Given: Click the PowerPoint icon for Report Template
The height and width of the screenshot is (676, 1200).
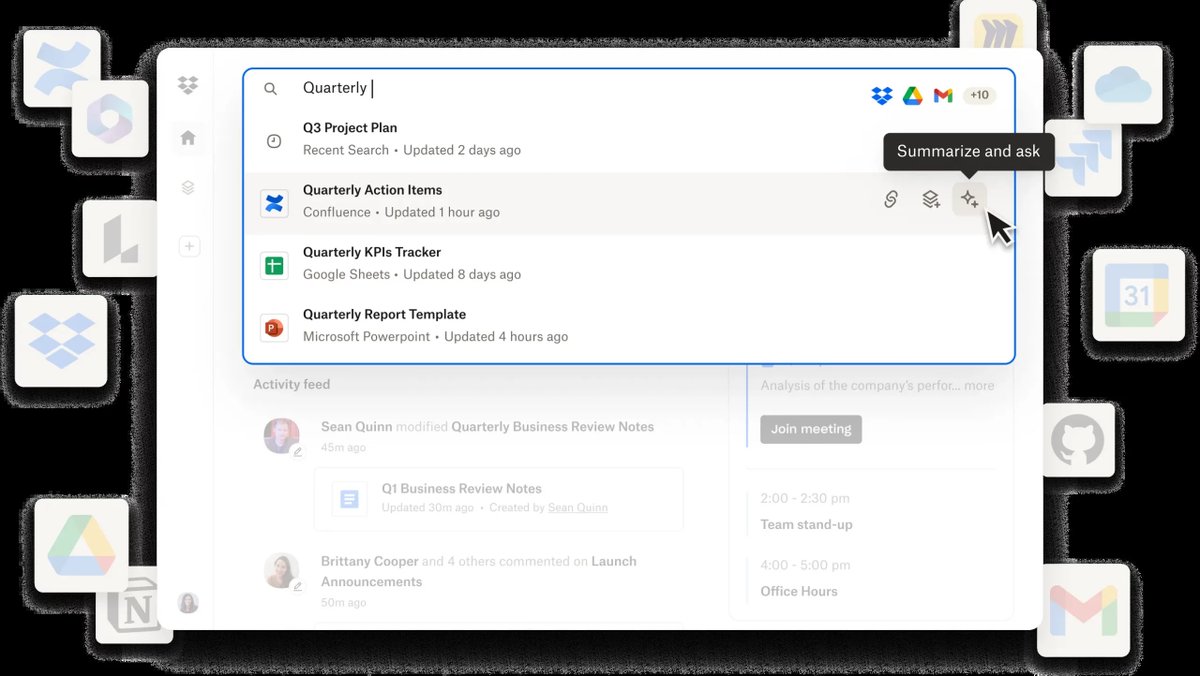Looking at the screenshot, I should click(274, 328).
